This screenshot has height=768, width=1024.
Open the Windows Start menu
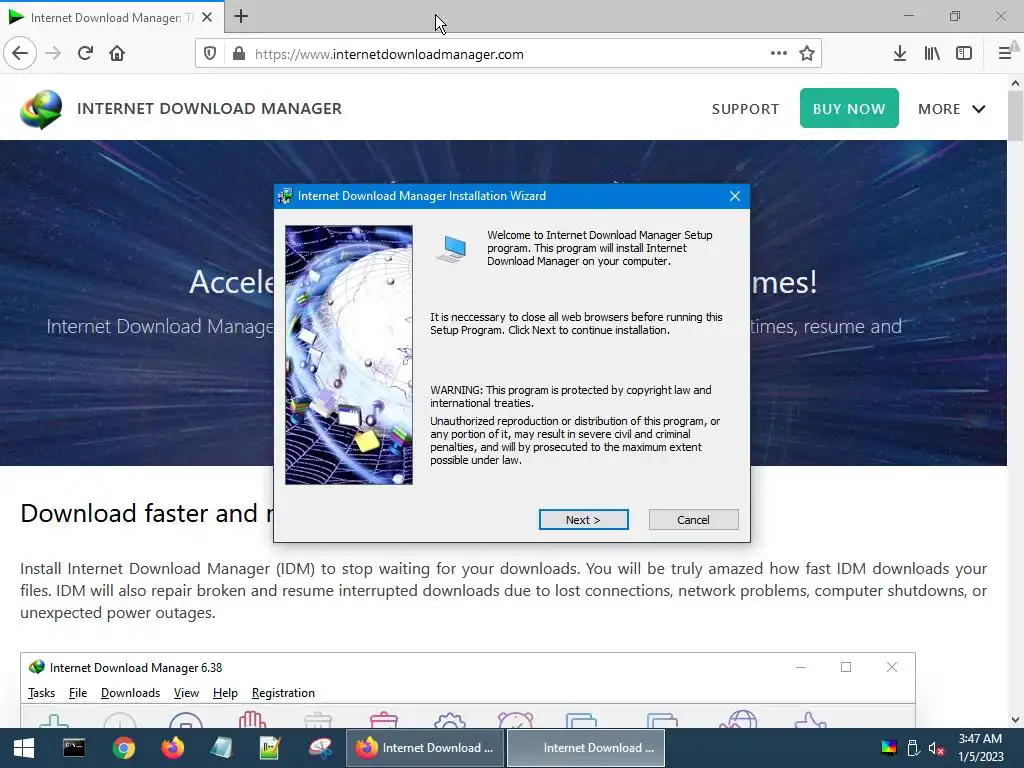click(x=24, y=748)
